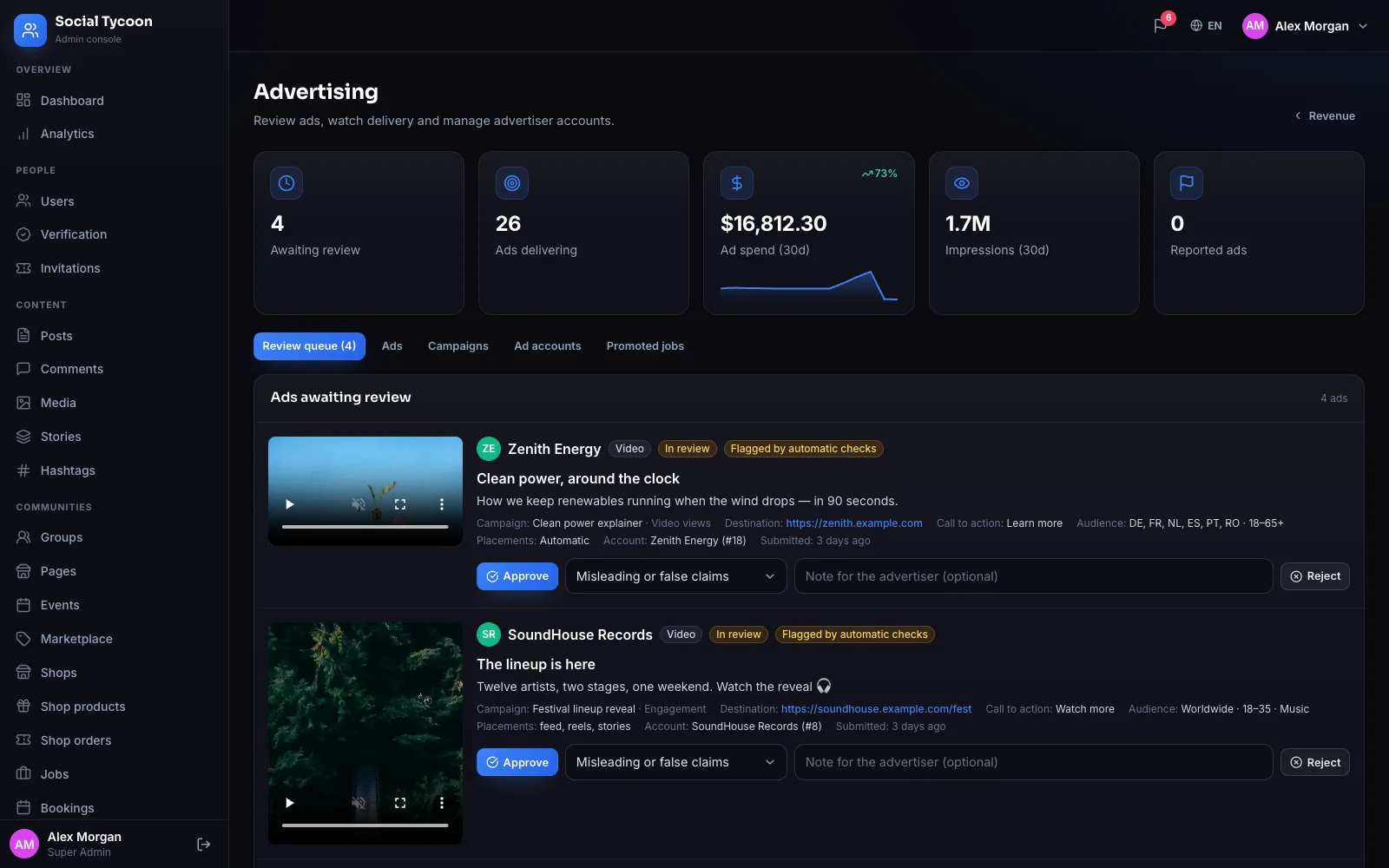Open more options on SoundHouse Records video
The height and width of the screenshot is (868, 1389).
coord(442,803)
